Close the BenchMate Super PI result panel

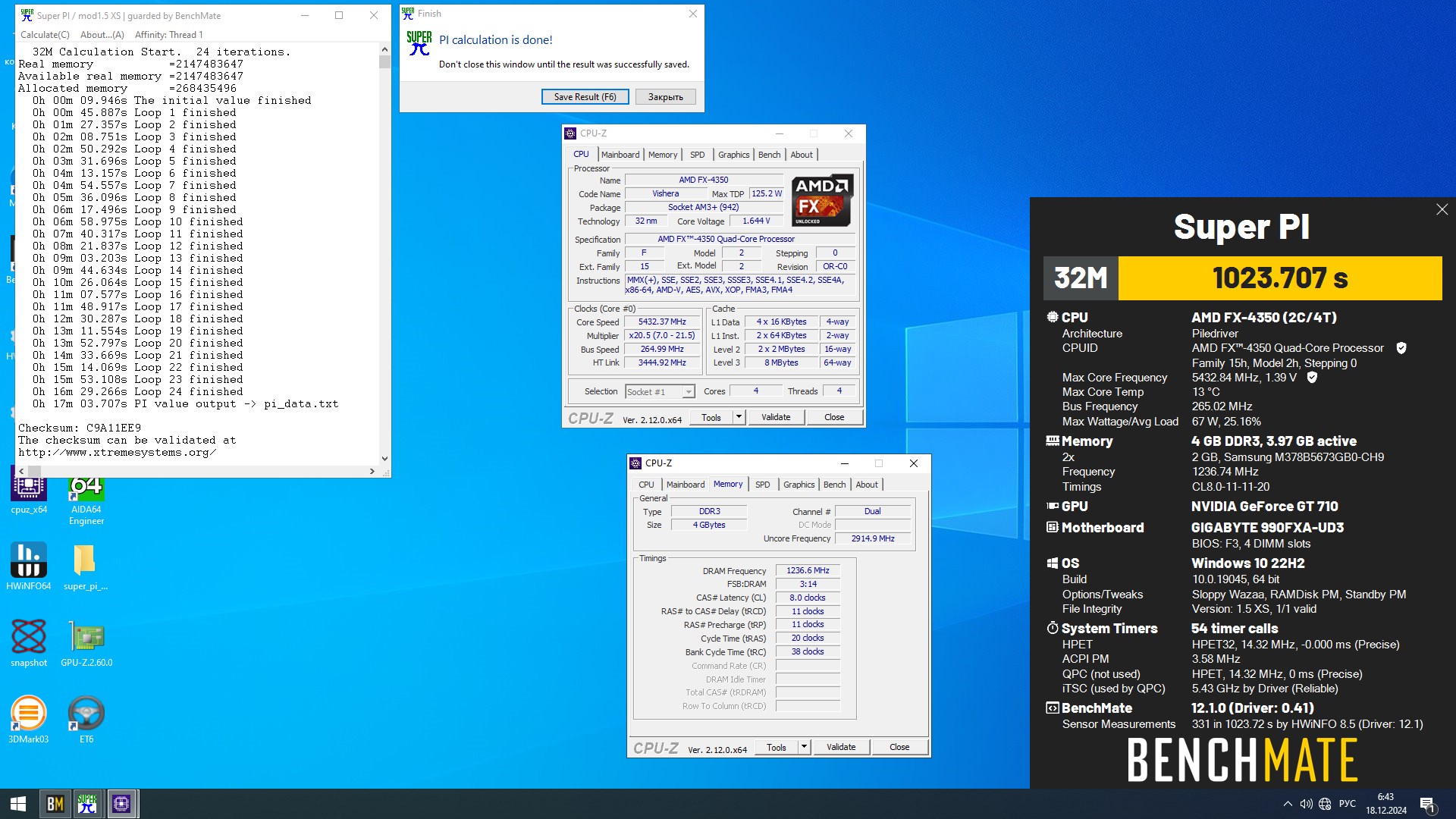1442,209
